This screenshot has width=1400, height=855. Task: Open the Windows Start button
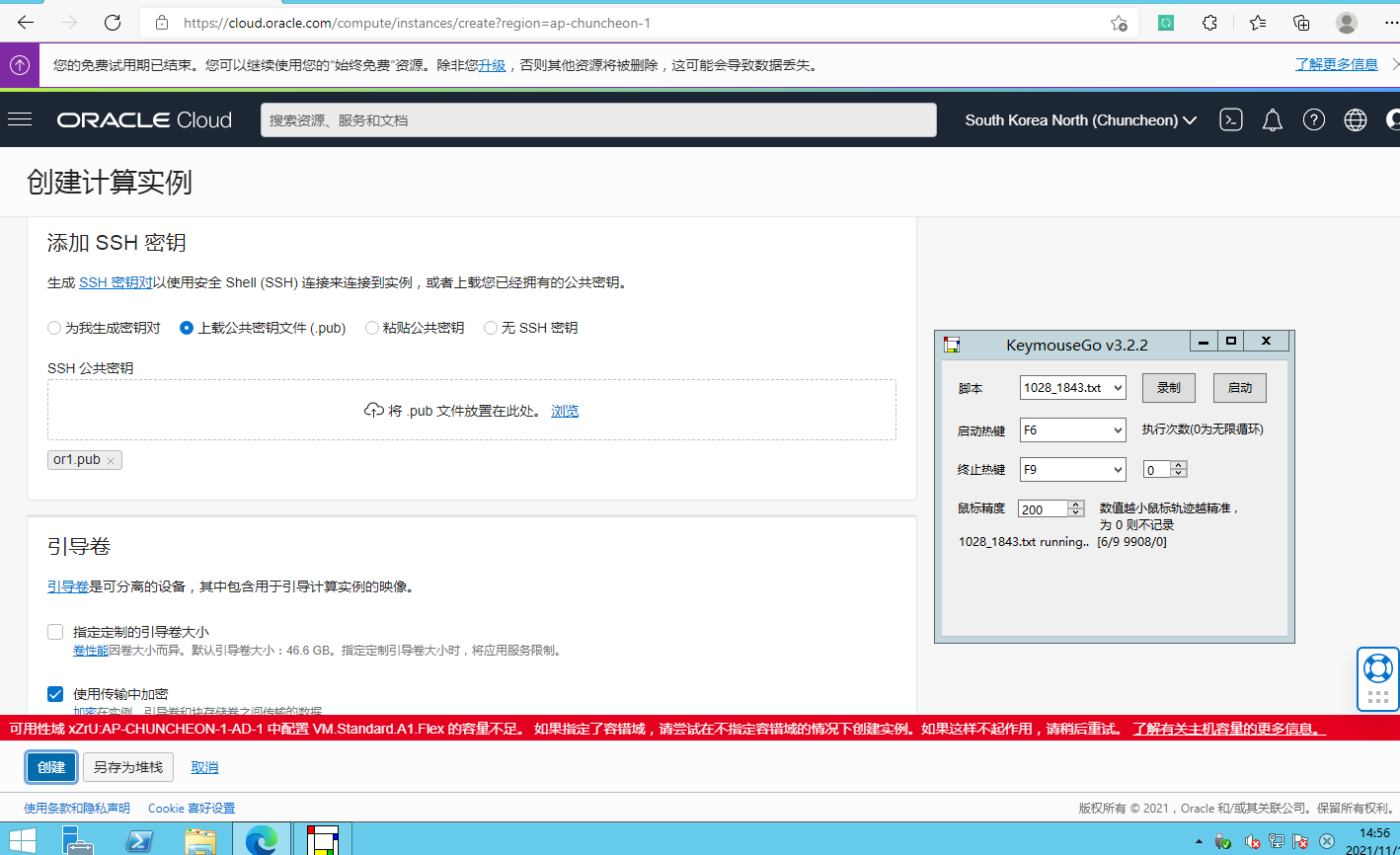pos(22,840)
